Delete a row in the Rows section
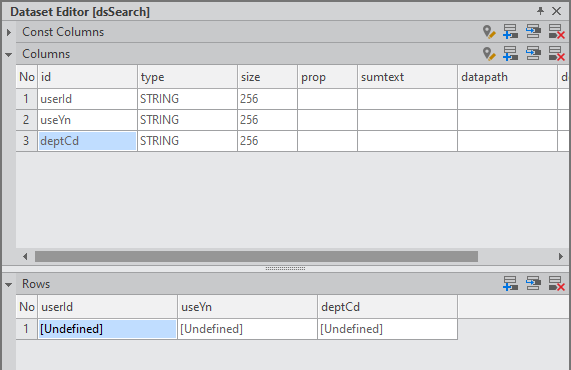 point(556,283)
